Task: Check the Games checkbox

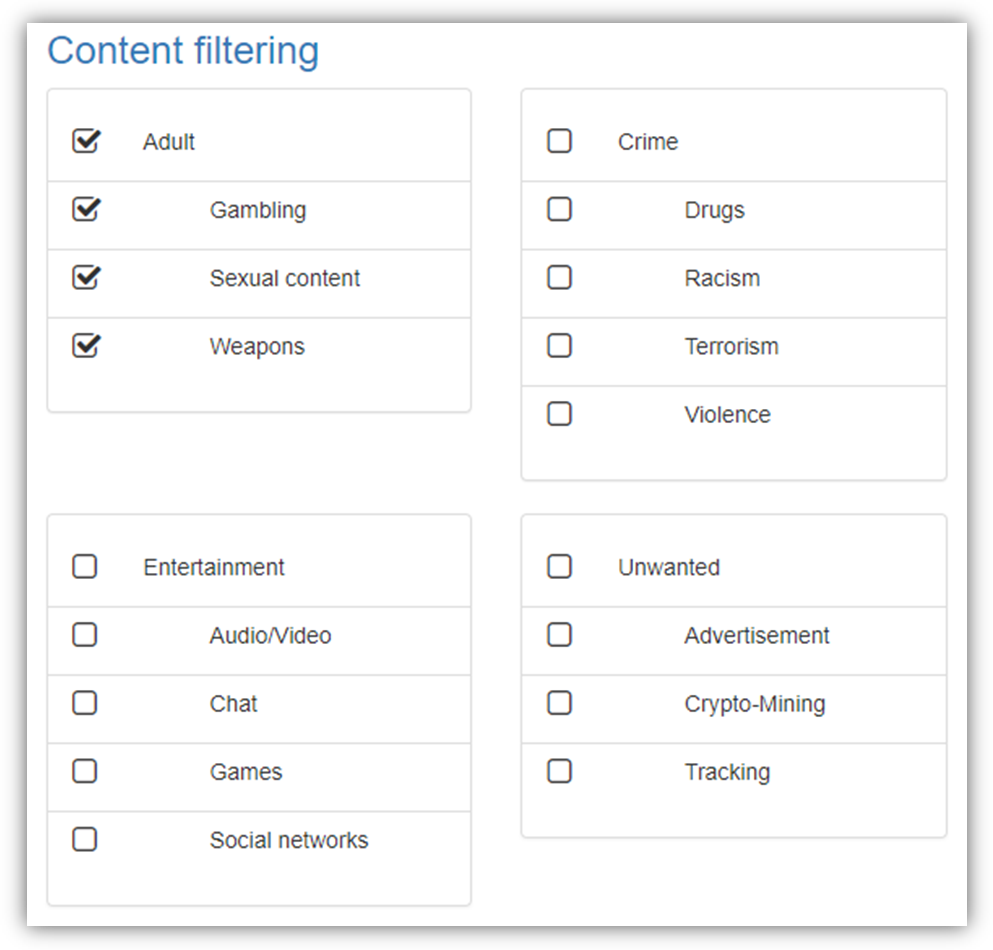Action: point(85,771)
